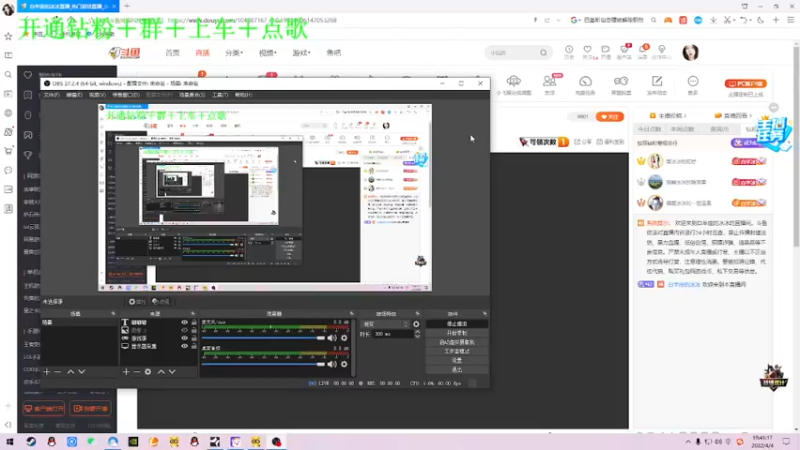Viewport: 800px width, 450px height.
Task: Add a new scene with the plus icon
Action: pyautogui.click(x=46, y=372)
